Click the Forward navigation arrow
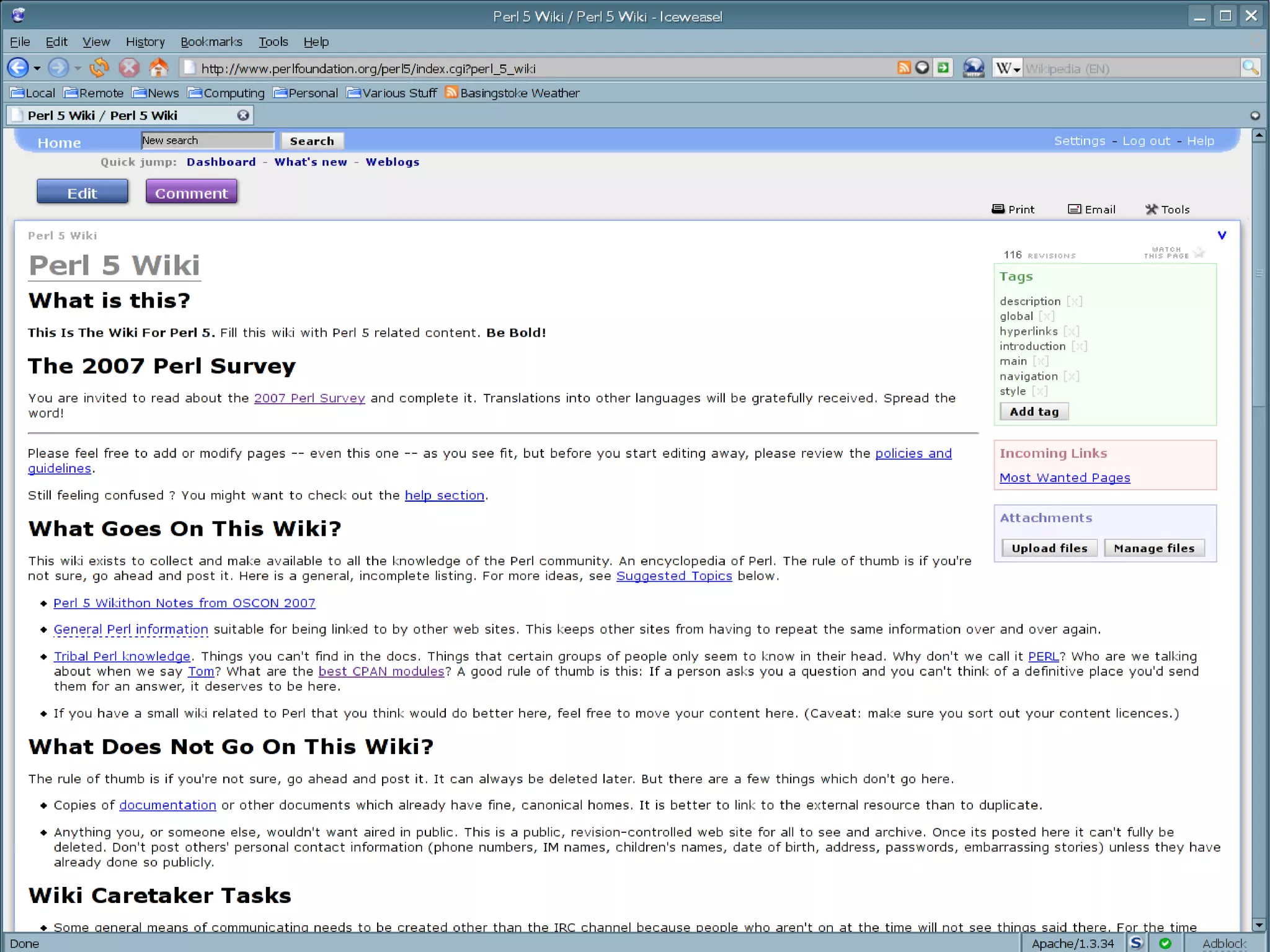 pos(58,68)
